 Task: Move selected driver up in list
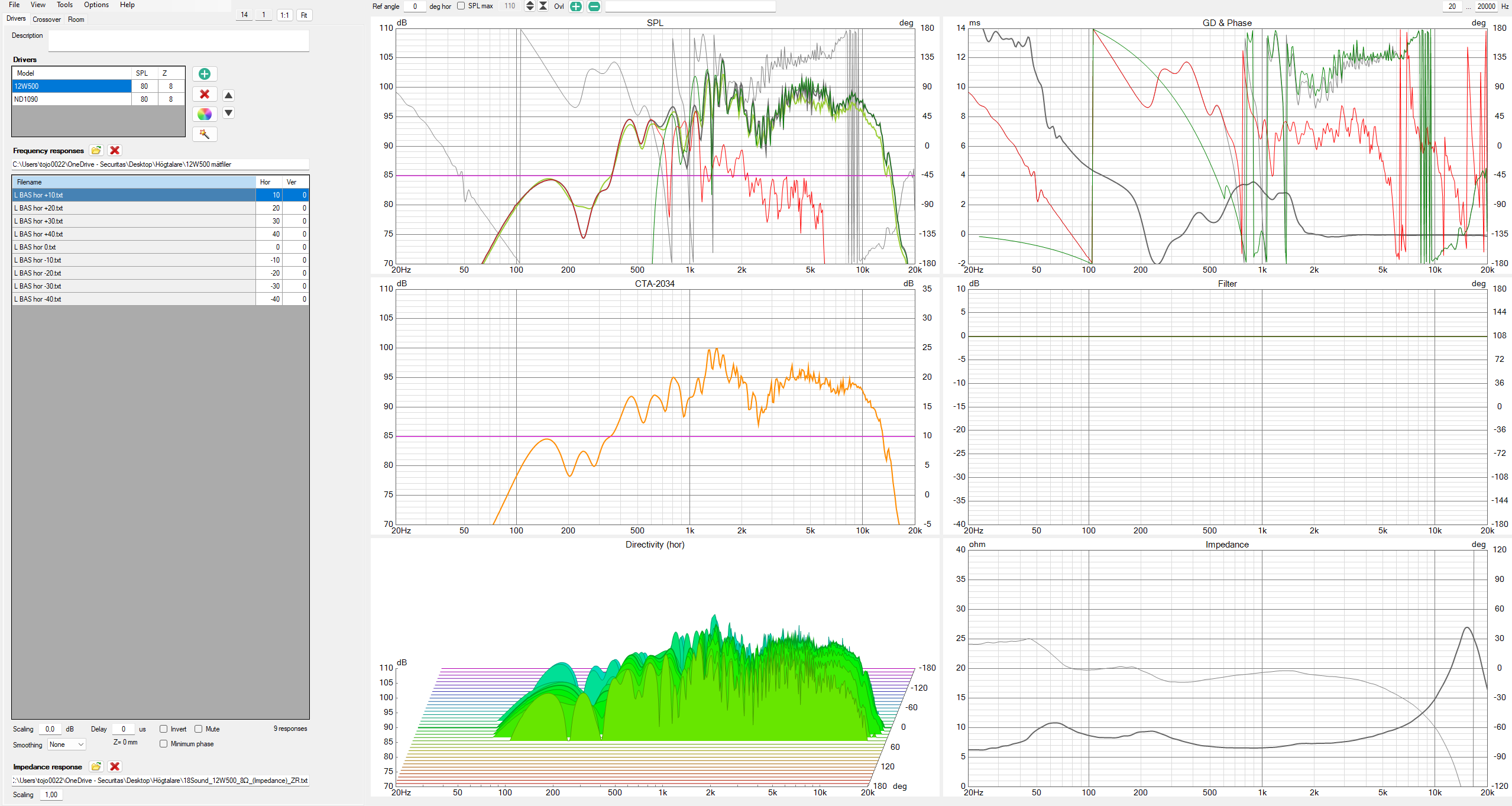(228, 95)
